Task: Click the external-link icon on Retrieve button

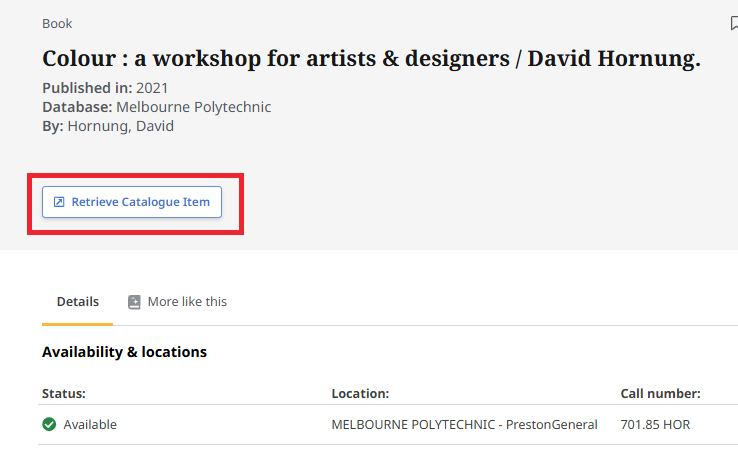Action: (59, 202)
